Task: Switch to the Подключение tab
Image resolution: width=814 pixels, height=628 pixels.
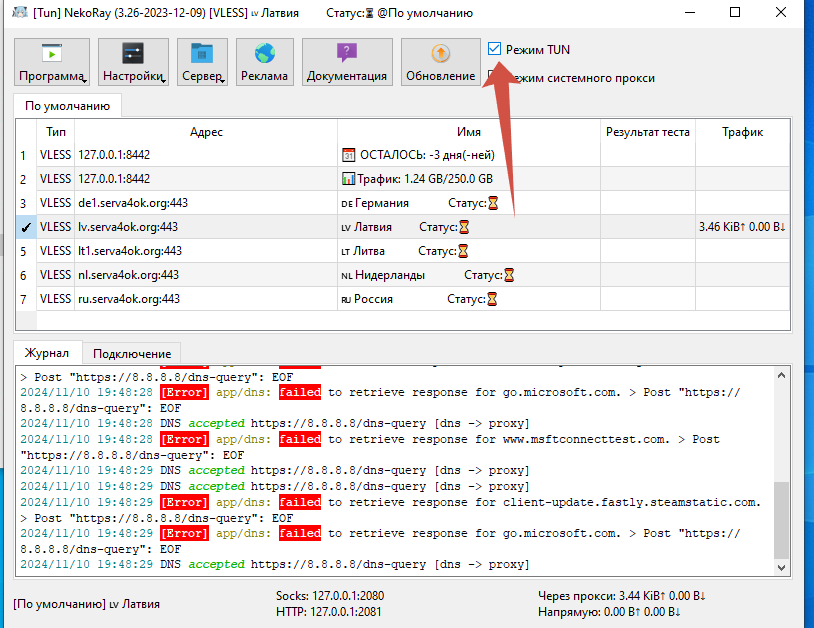Action: [132, 353]
